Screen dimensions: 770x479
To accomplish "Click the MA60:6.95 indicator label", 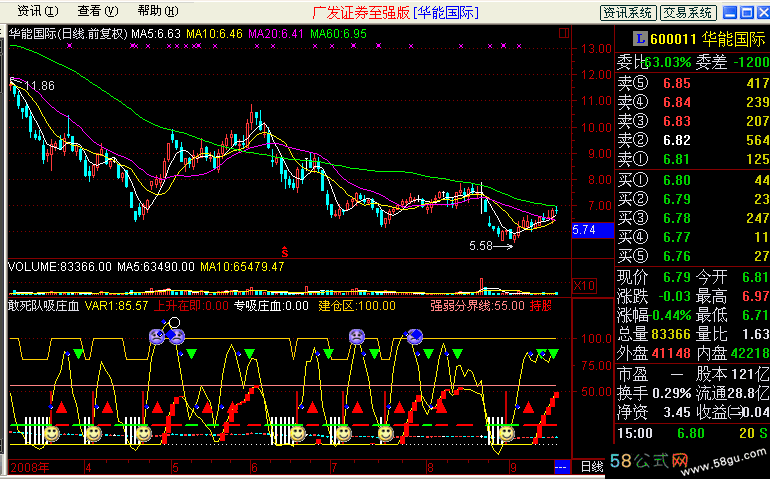I will point(338,34).
